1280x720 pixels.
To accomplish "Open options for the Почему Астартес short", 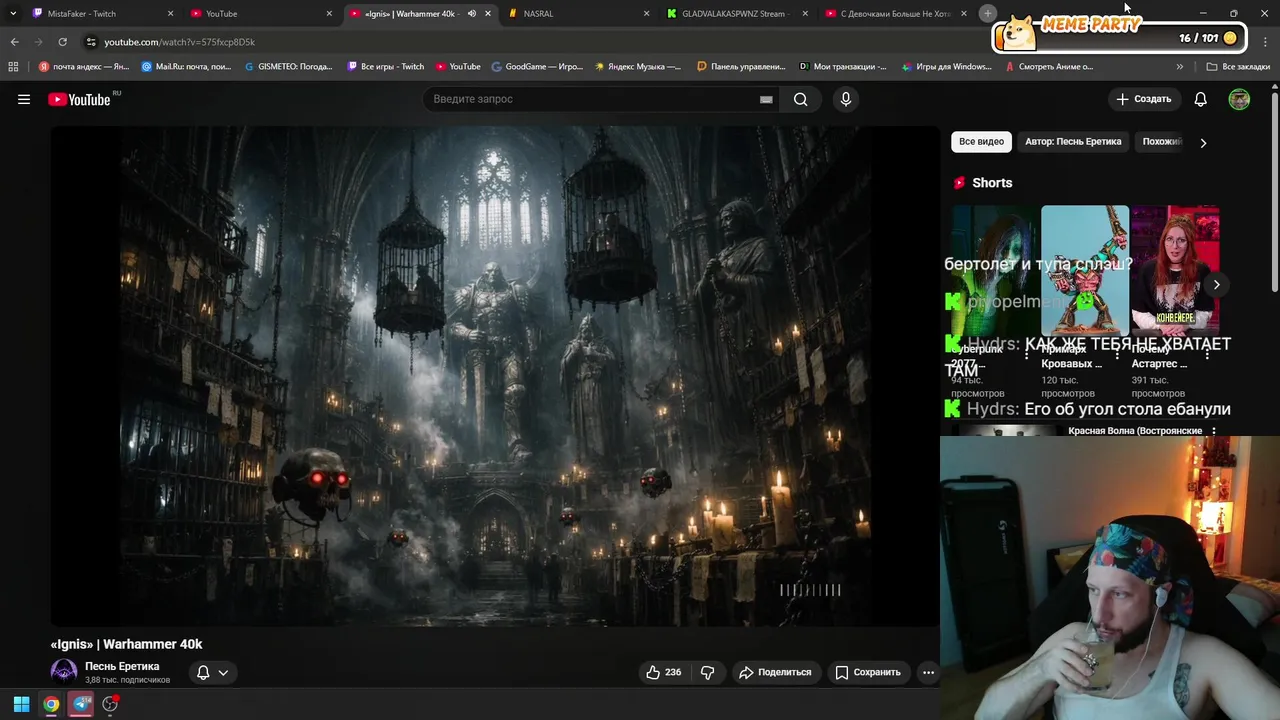I will [x=1207, y=352].
